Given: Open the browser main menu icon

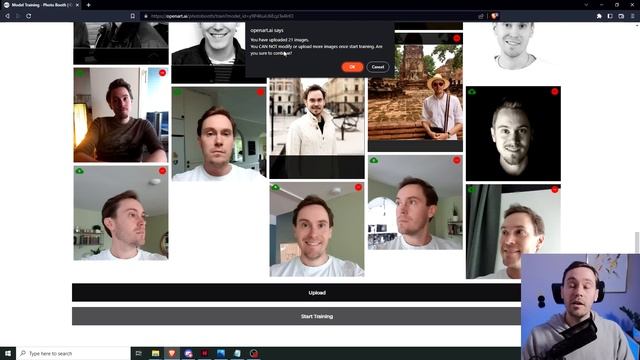Looking at the screenshot, I should tap(632, 16).
